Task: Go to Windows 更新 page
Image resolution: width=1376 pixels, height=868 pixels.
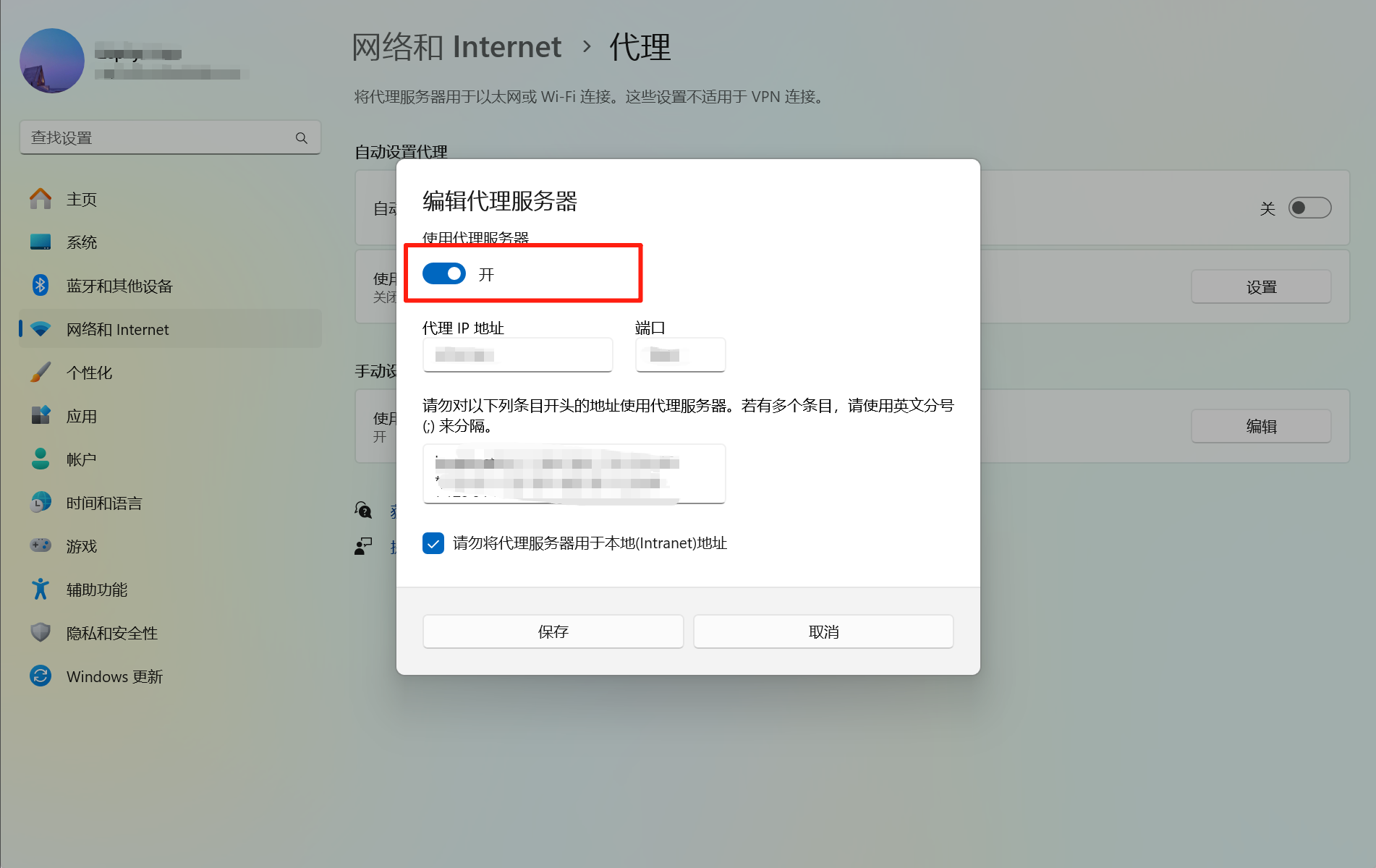Action: 171,676
